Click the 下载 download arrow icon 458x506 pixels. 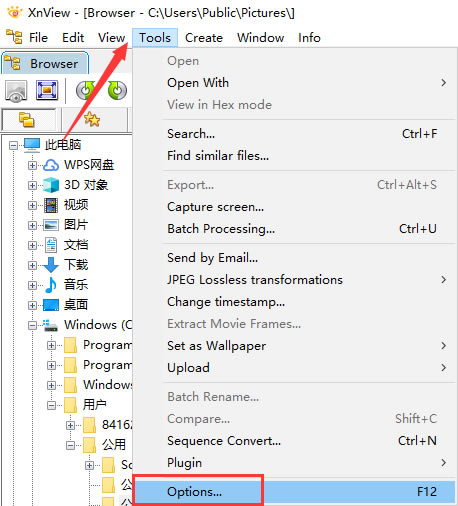coord(51,265)
